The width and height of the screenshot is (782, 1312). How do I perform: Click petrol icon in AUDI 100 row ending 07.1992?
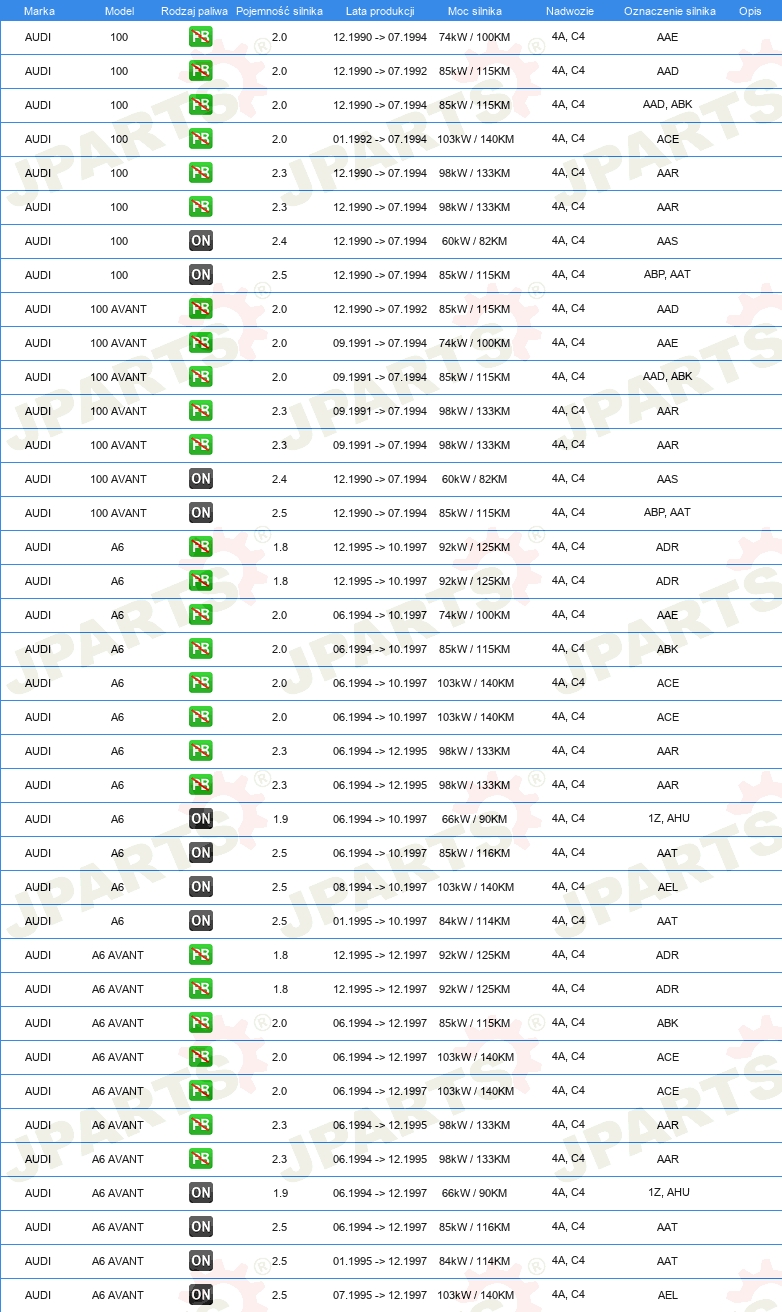pos(201,71)
